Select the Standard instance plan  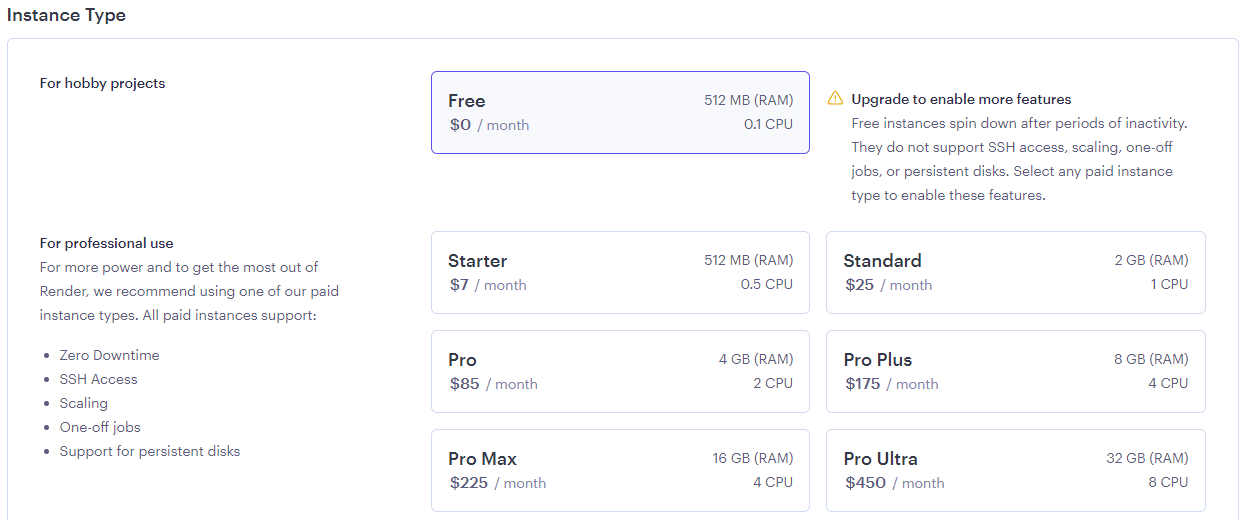click(1015, 272)
